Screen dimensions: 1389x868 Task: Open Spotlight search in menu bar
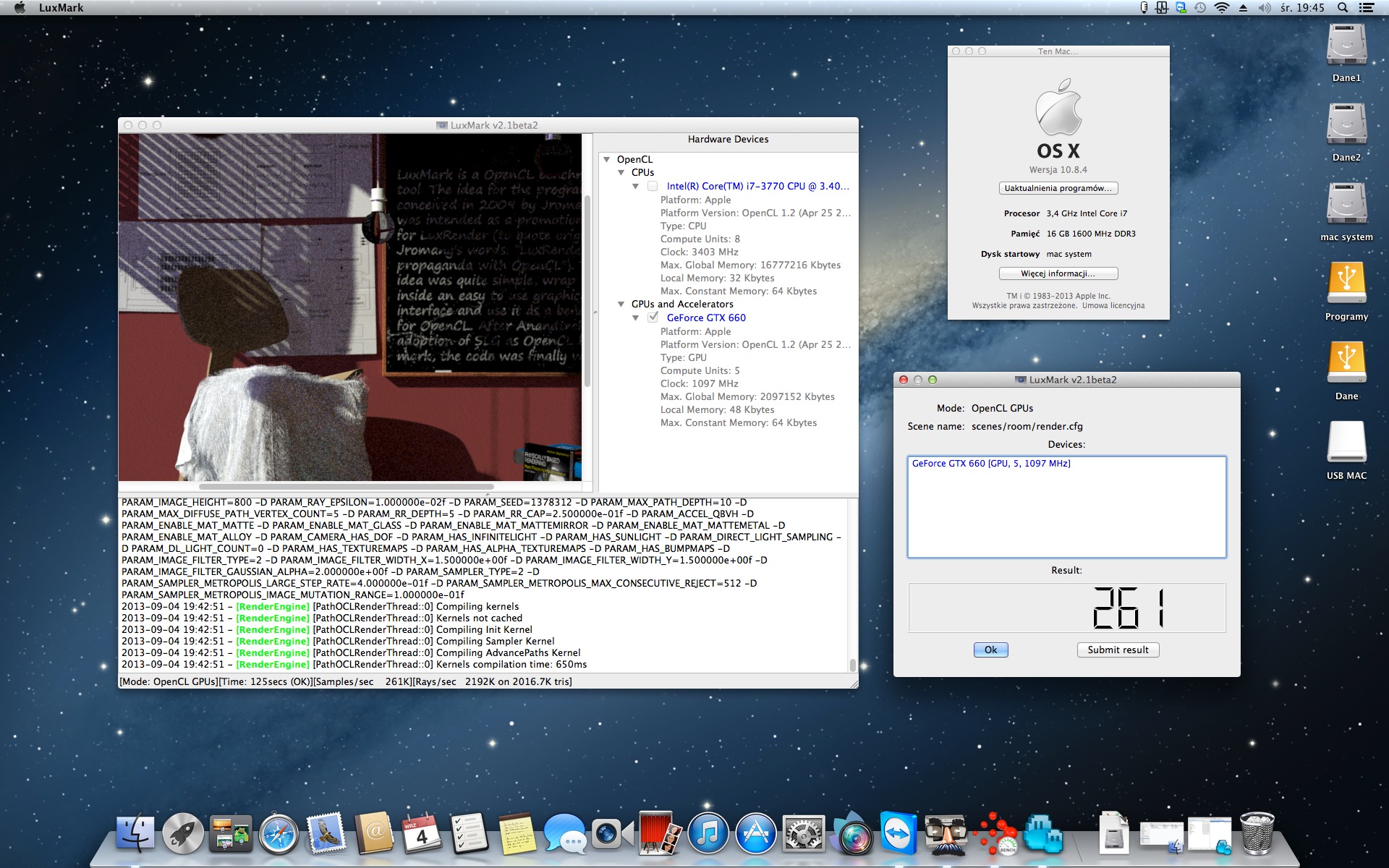[x=1343, y=8]
